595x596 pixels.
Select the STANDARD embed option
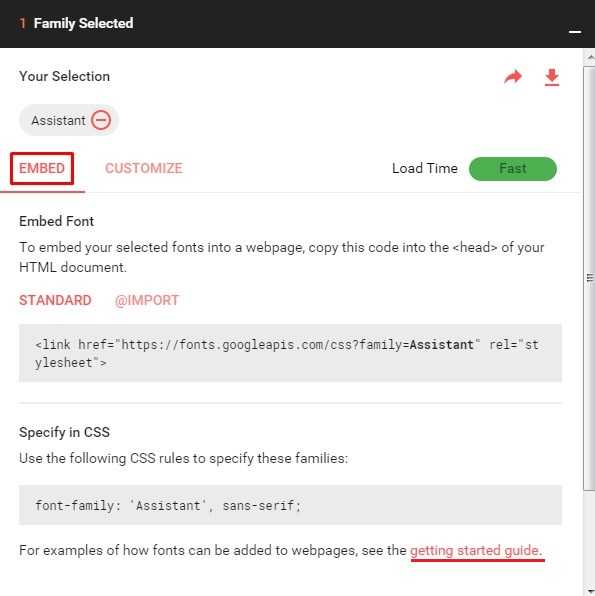(55, 300)
